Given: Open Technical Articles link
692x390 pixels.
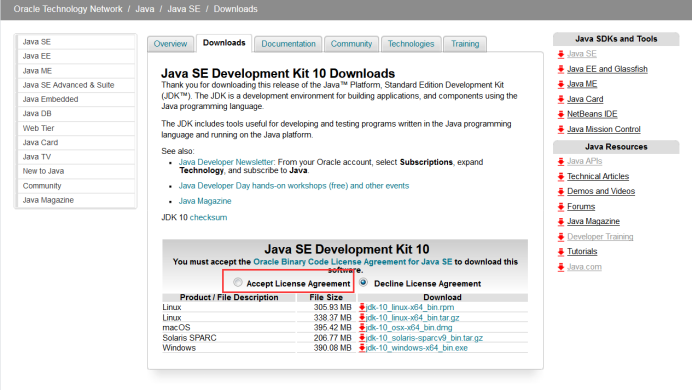Looking at the screenshot, I should 598,176.
